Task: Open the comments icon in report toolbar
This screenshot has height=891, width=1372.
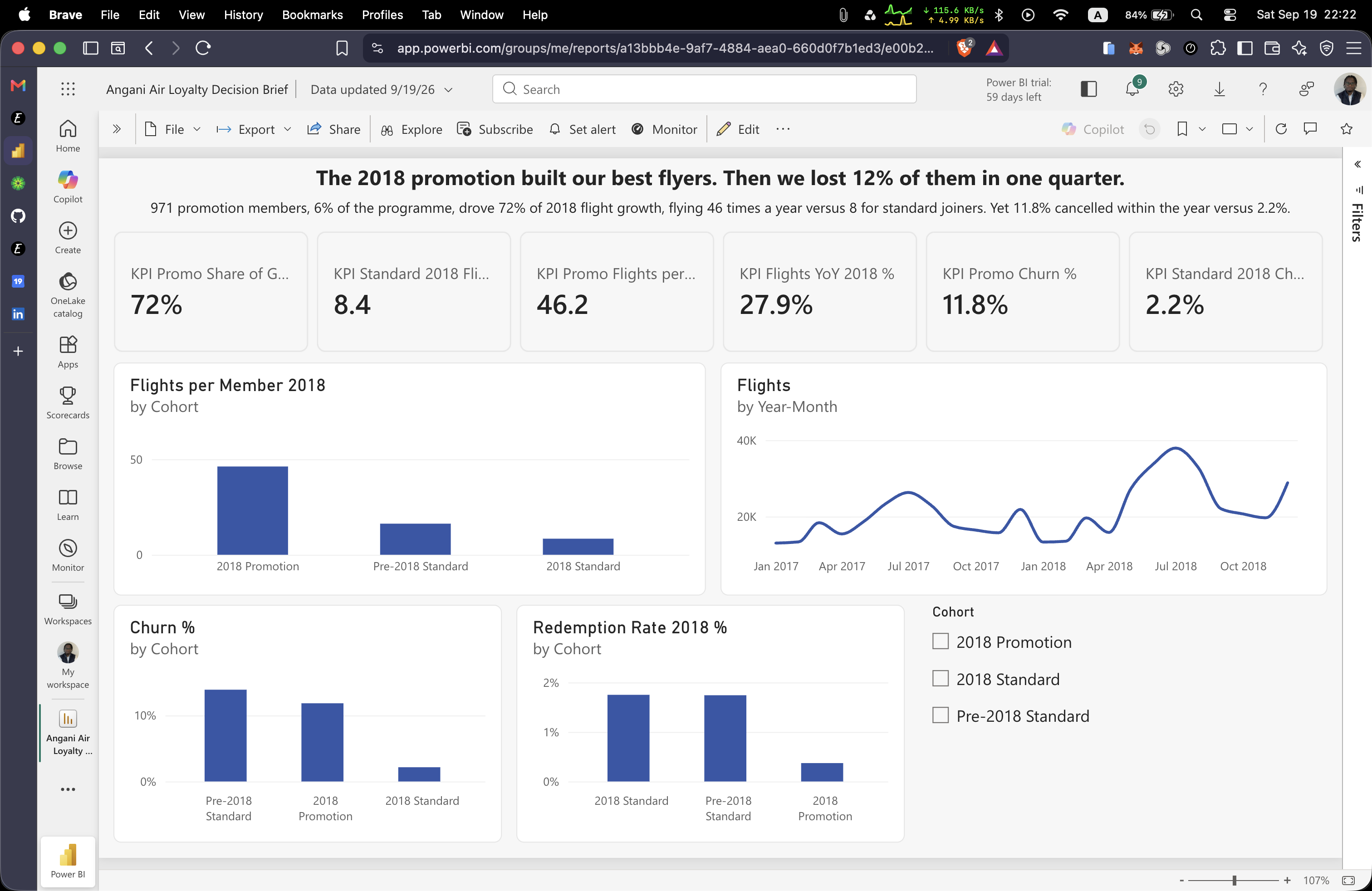Action: (x=1310, y=129)
